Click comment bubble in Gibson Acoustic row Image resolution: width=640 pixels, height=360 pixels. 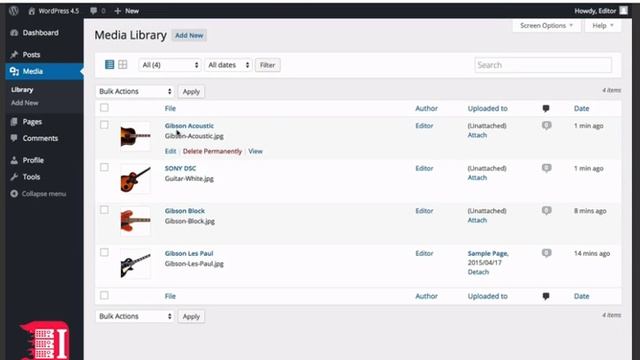[x=547, y=126]
